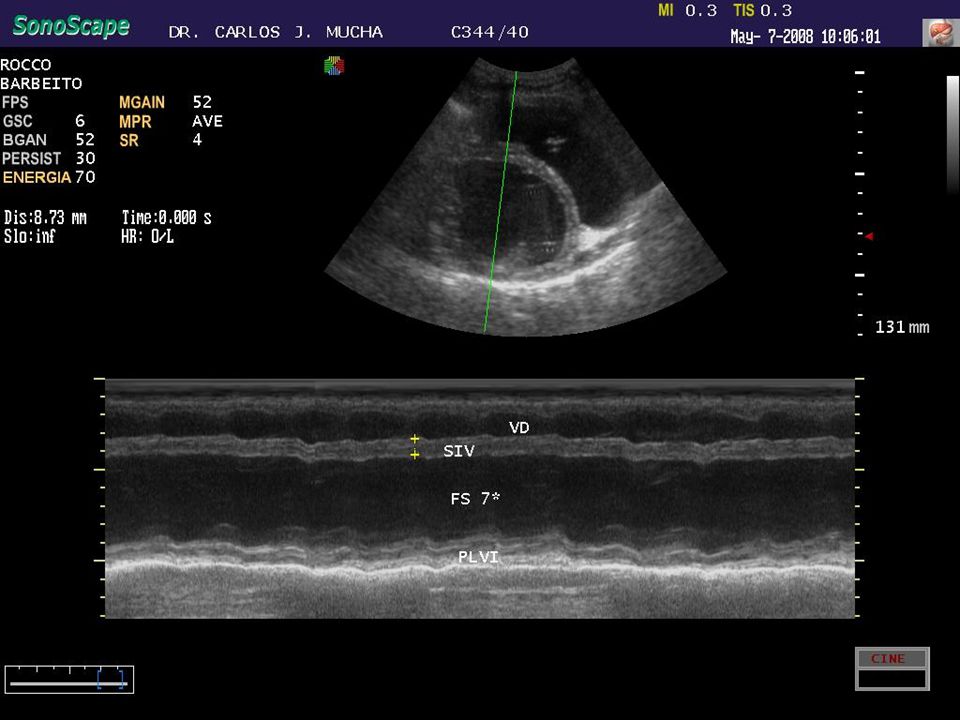960x720 pixels.
Task: Click the date and time stamp
Action: point(806,37)
